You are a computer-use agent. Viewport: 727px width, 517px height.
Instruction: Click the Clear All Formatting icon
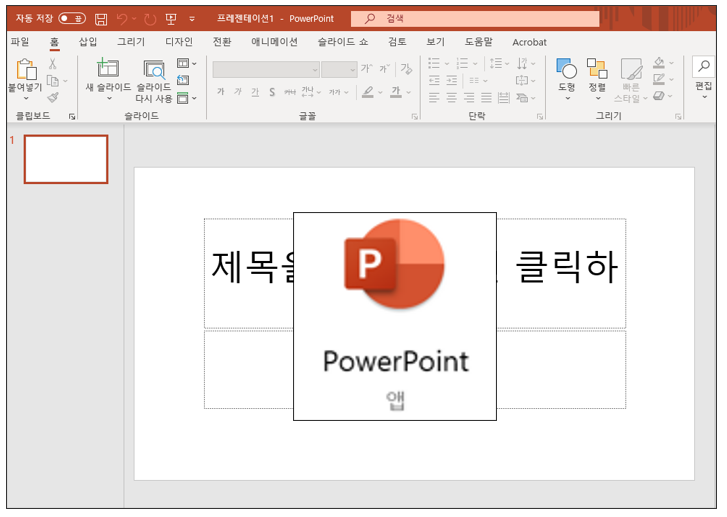click(x=406, y=69)
